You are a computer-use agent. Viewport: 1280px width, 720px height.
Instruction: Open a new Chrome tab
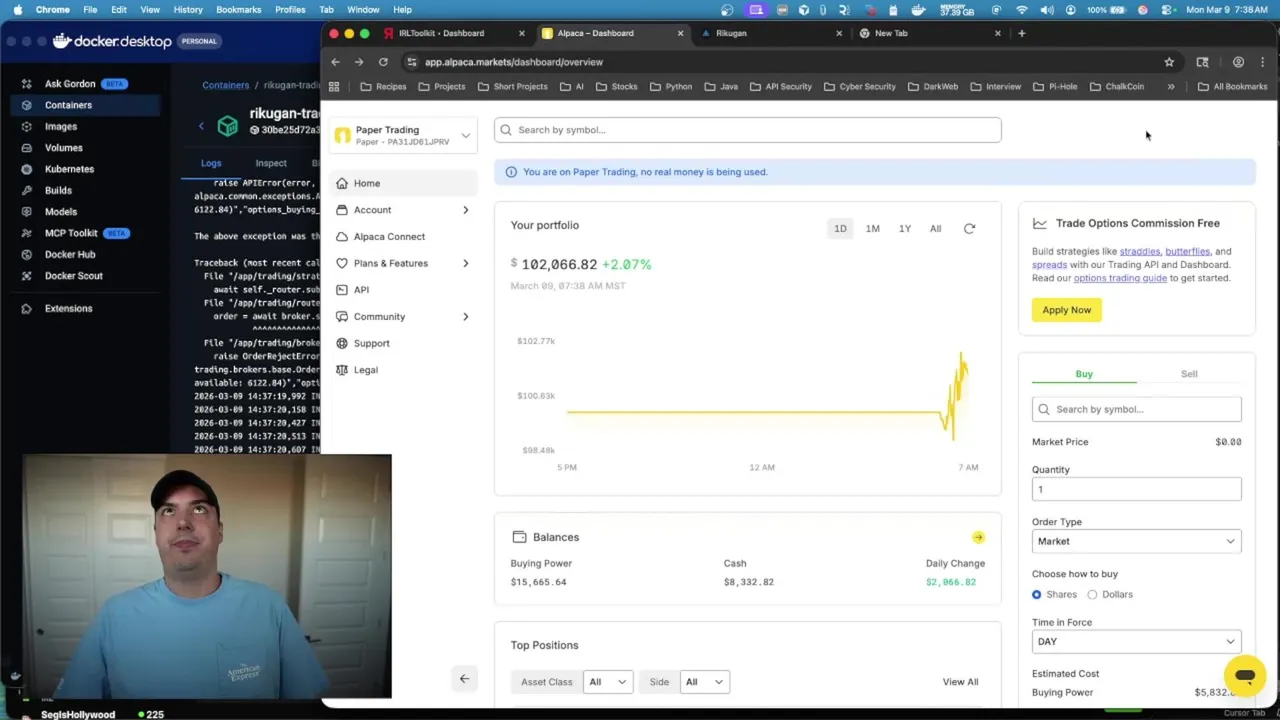pyautogui.click(x=1021, y=33)
